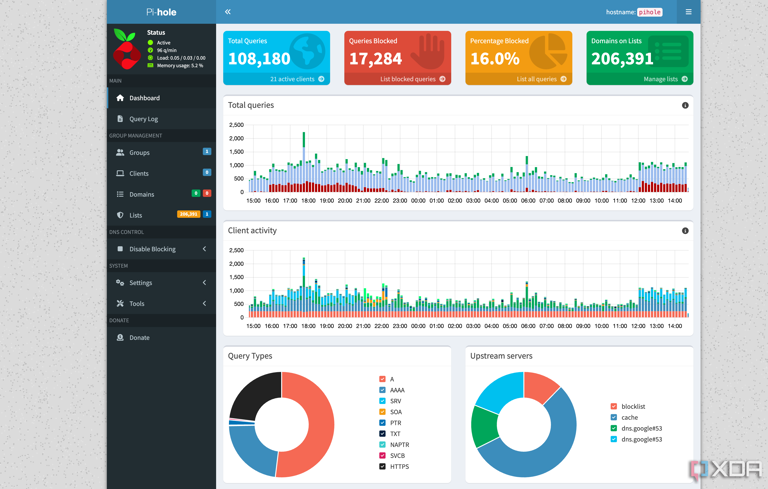Collapse sidebar with double-chevron icon
Screen dimensions: 768x489
(228, 12)
